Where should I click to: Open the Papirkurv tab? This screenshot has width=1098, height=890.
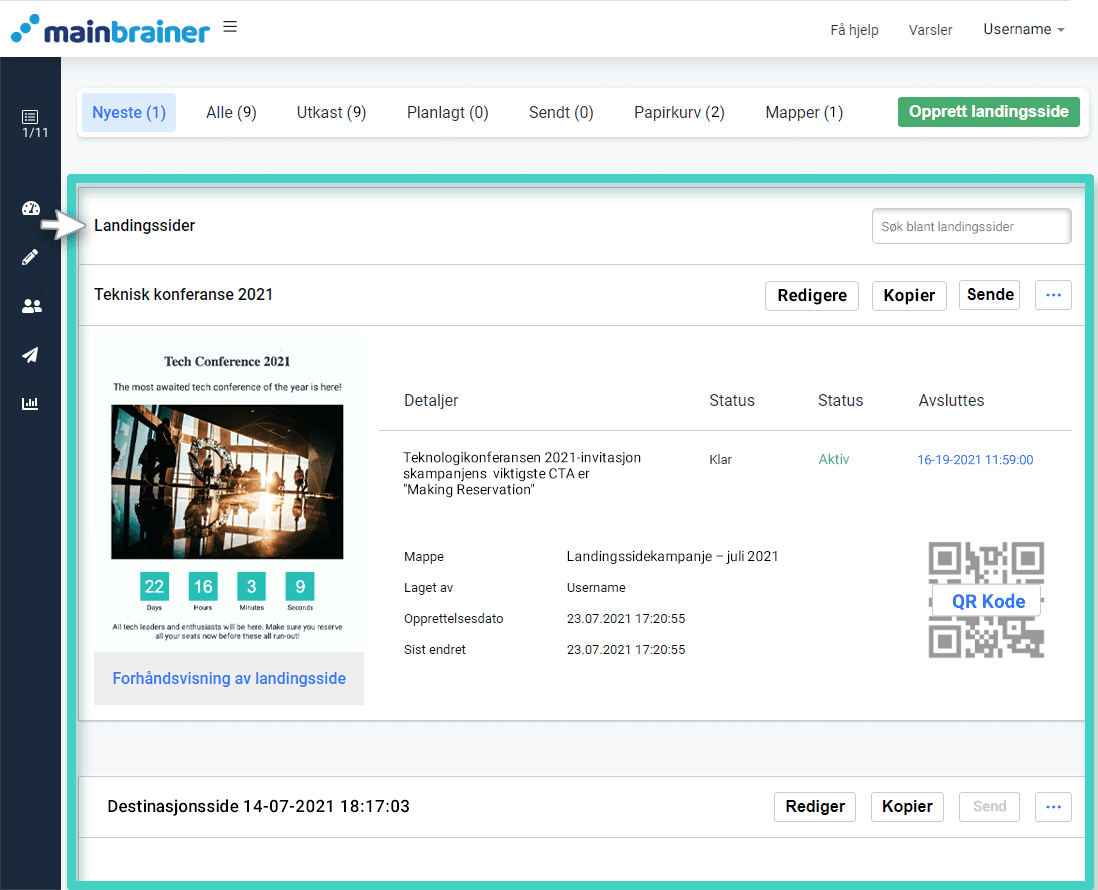tap(679, 112)
